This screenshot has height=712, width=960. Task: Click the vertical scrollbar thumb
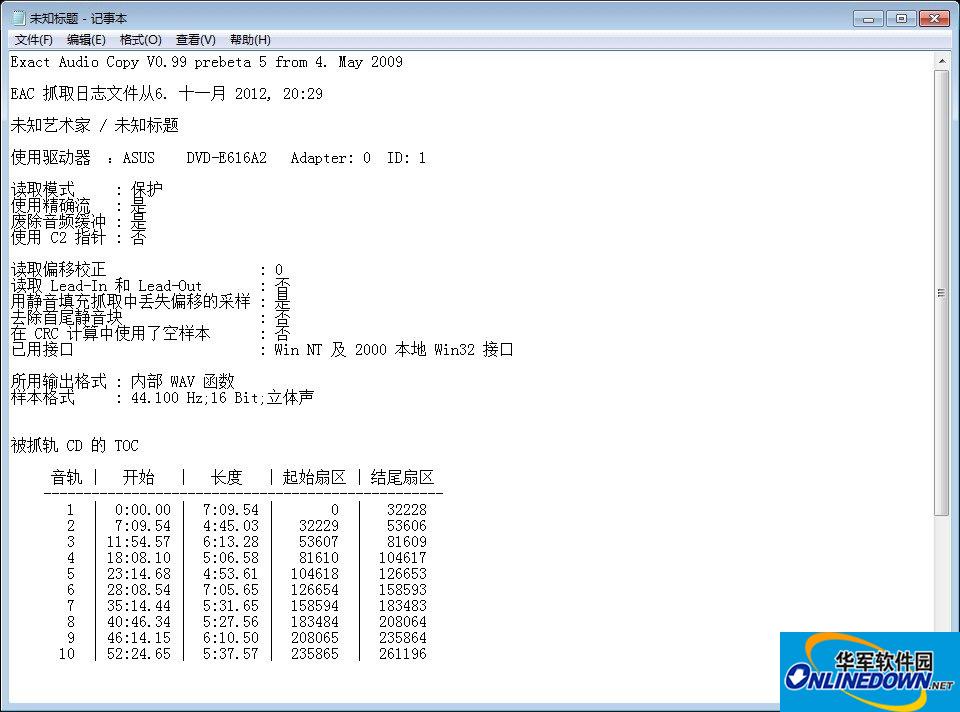942,293
